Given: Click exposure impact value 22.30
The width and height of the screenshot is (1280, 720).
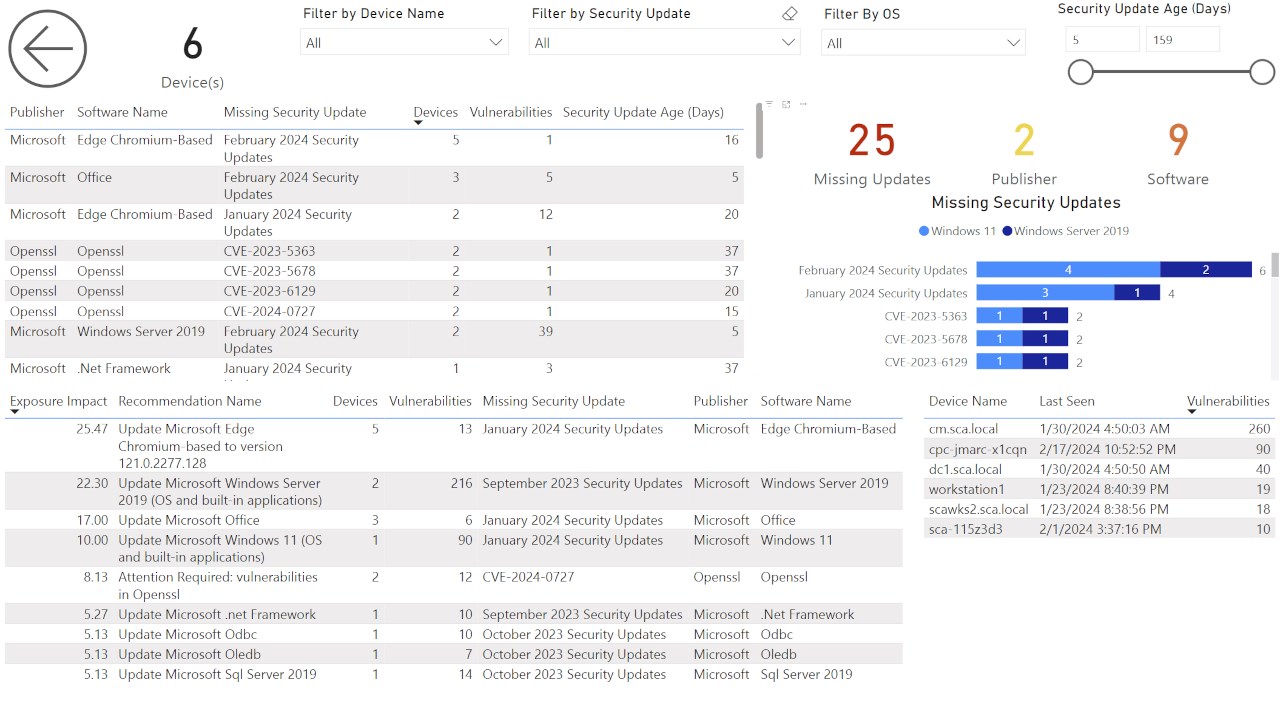Looking at the screenshot, I should coord(92,483).
